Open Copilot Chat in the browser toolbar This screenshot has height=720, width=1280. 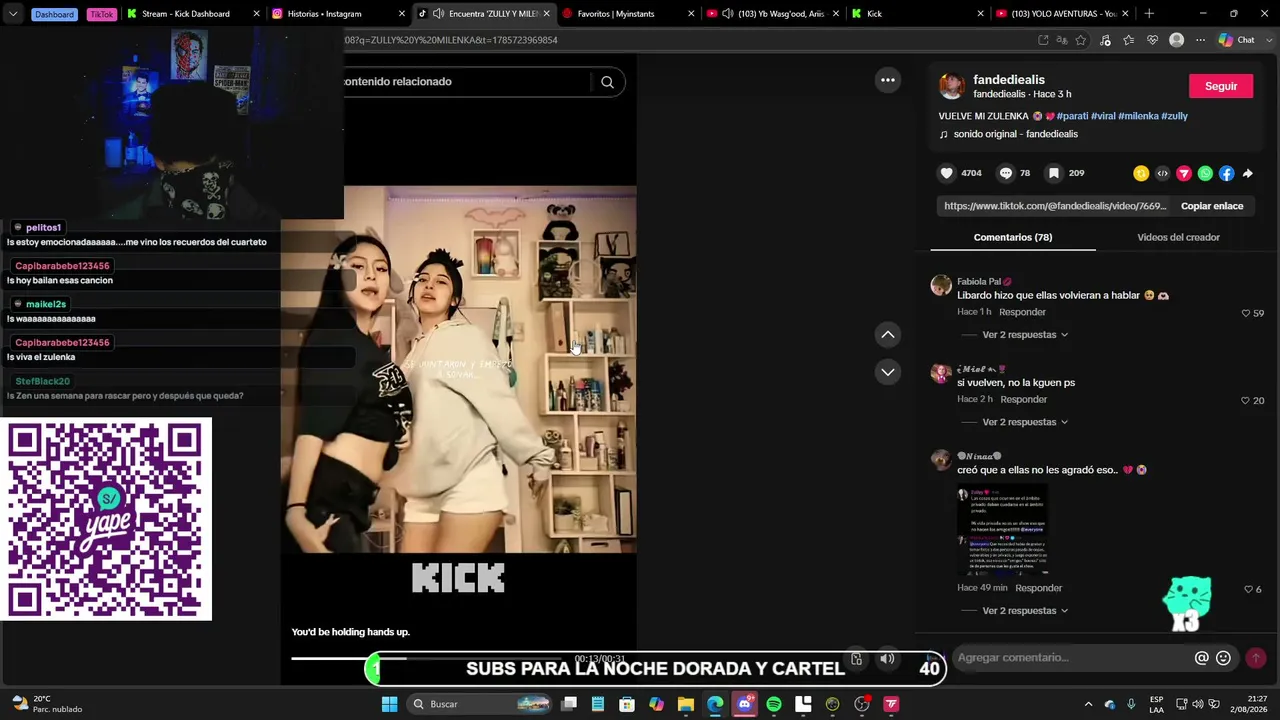click(x=1236, y=40)
